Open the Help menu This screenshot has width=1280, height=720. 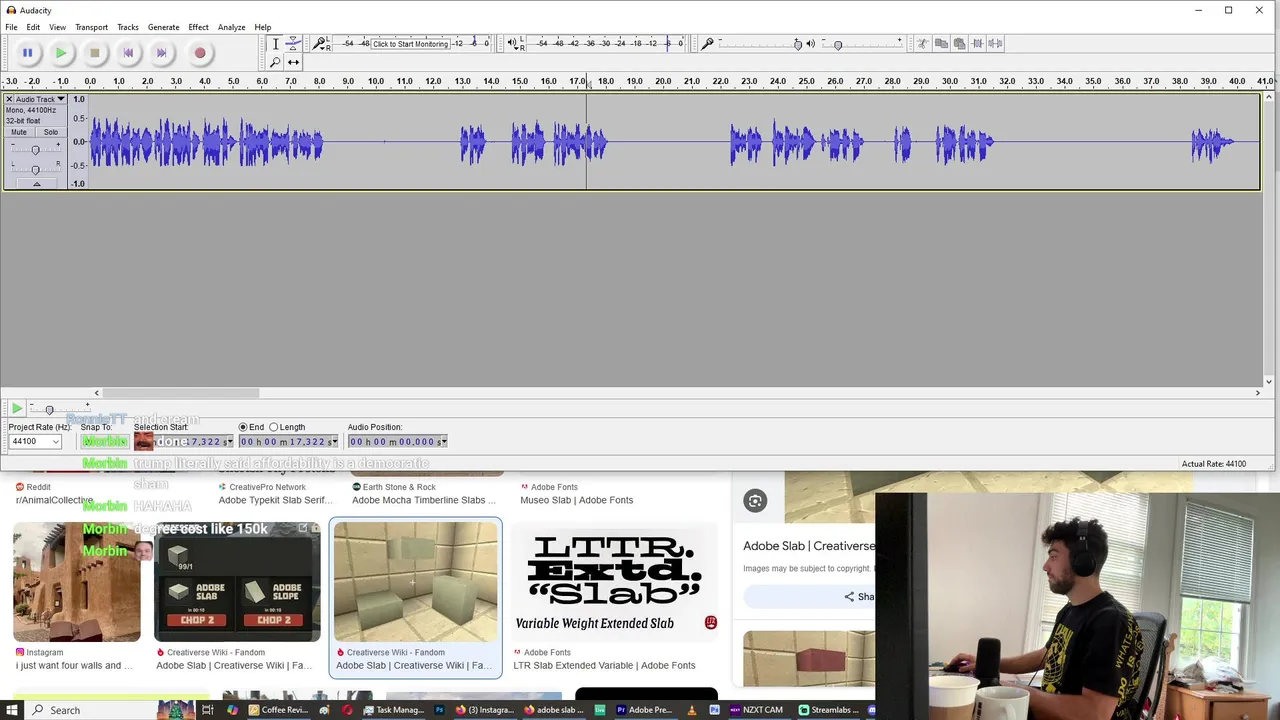262,27
